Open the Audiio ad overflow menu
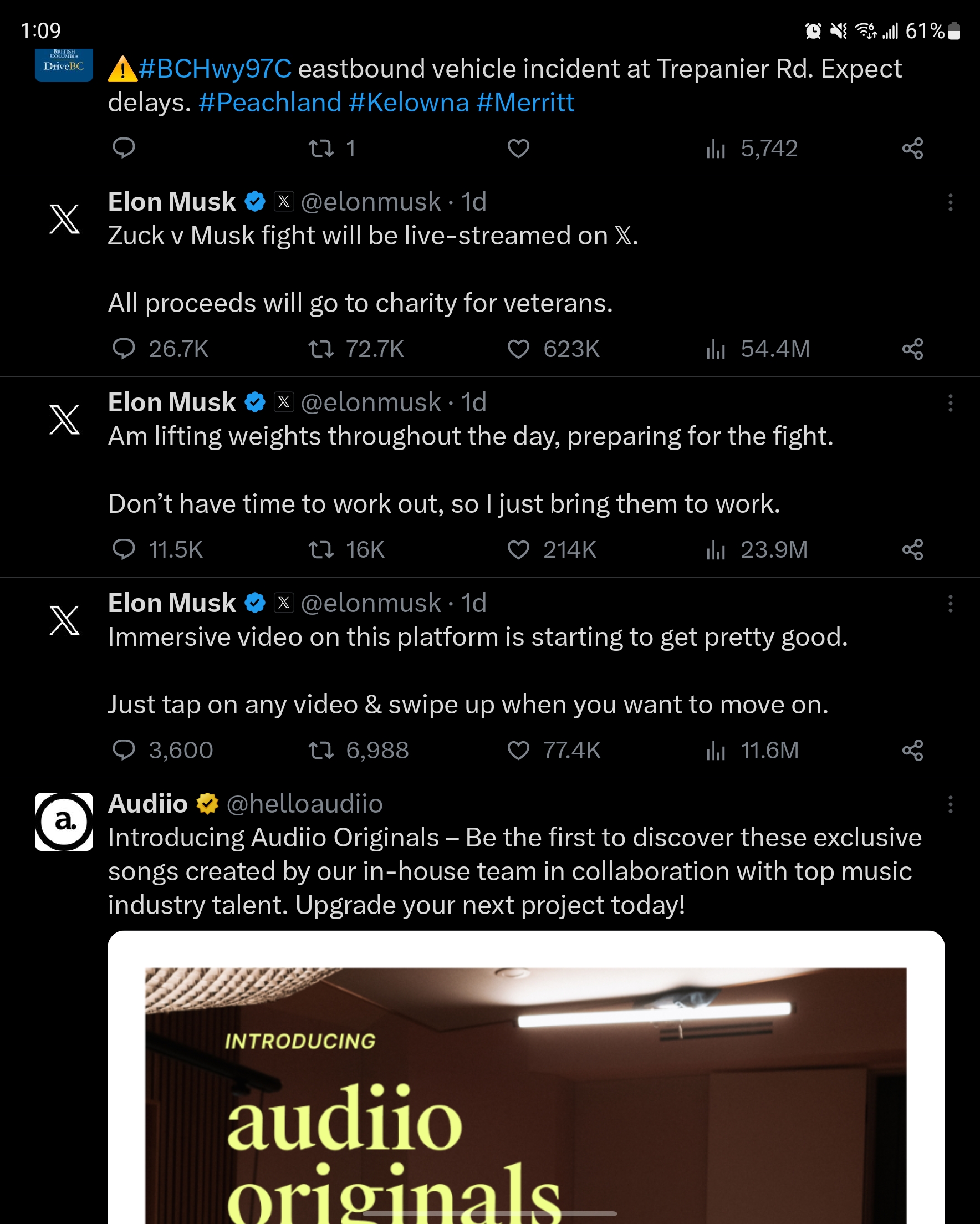The image size is (980, 1224). coord(950,804)
